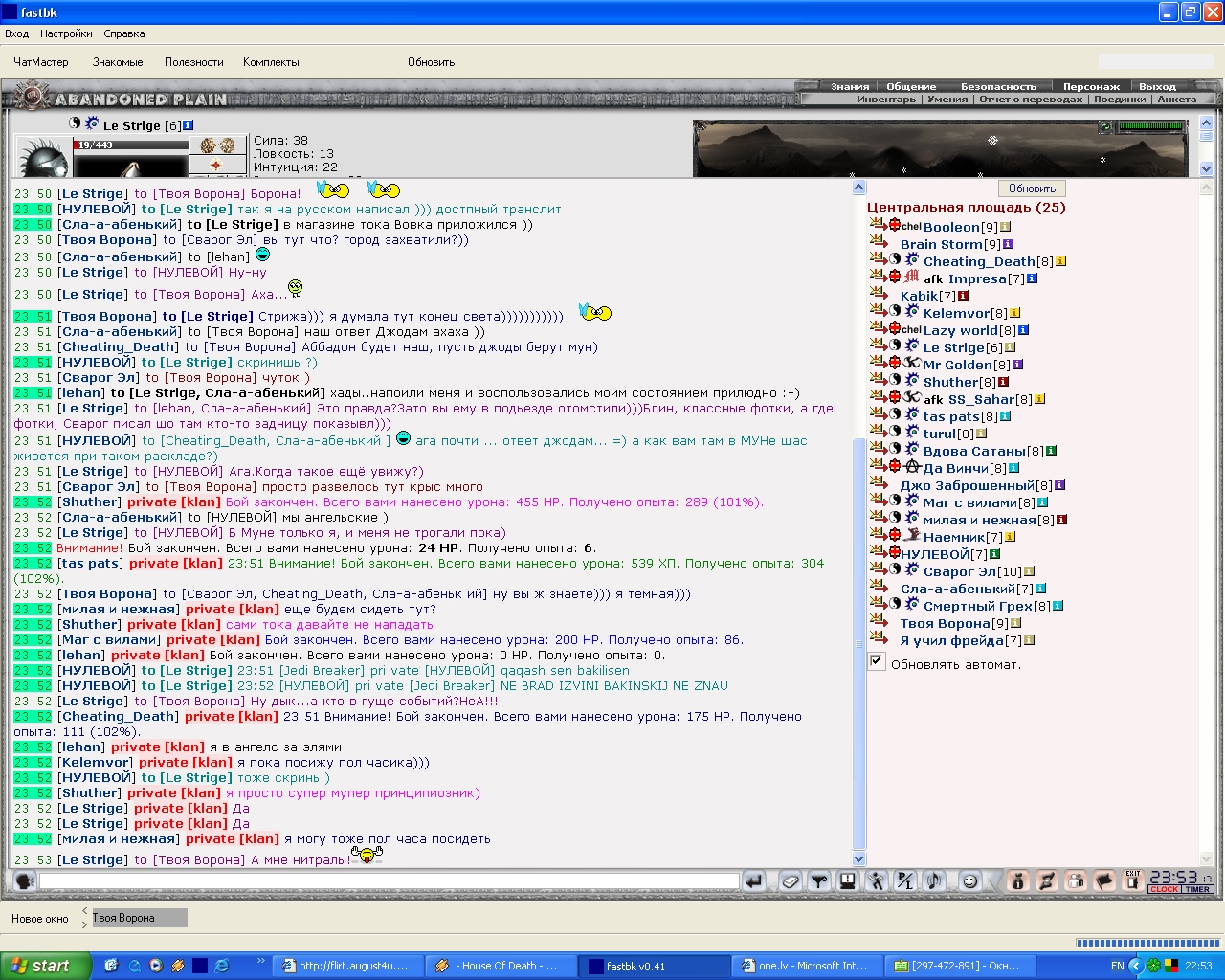Open info icon next to Booleon[9]
Viewport: 1225px width, 980px height.
point(1006,227)
